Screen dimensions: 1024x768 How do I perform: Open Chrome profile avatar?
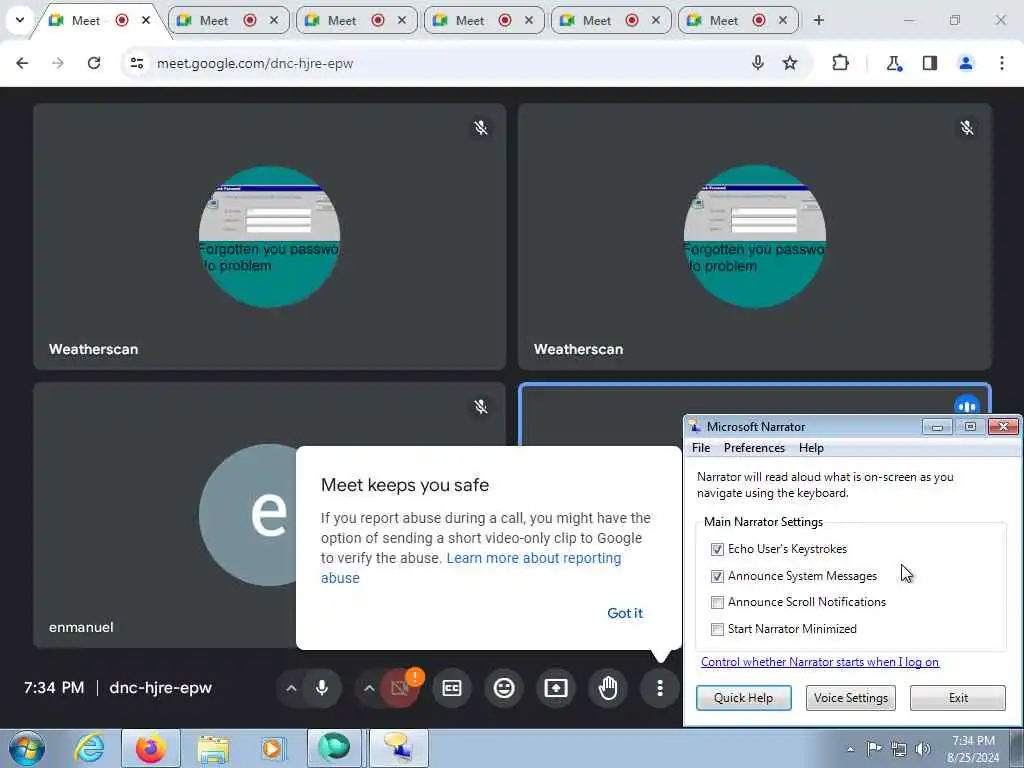pyautogui.click(x=966, y=63)
